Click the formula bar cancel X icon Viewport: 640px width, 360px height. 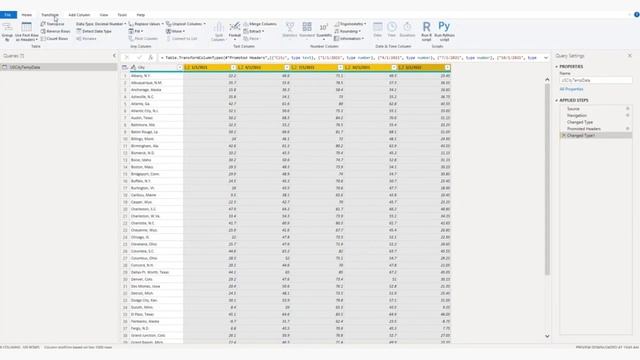click(x=127, y=58)
